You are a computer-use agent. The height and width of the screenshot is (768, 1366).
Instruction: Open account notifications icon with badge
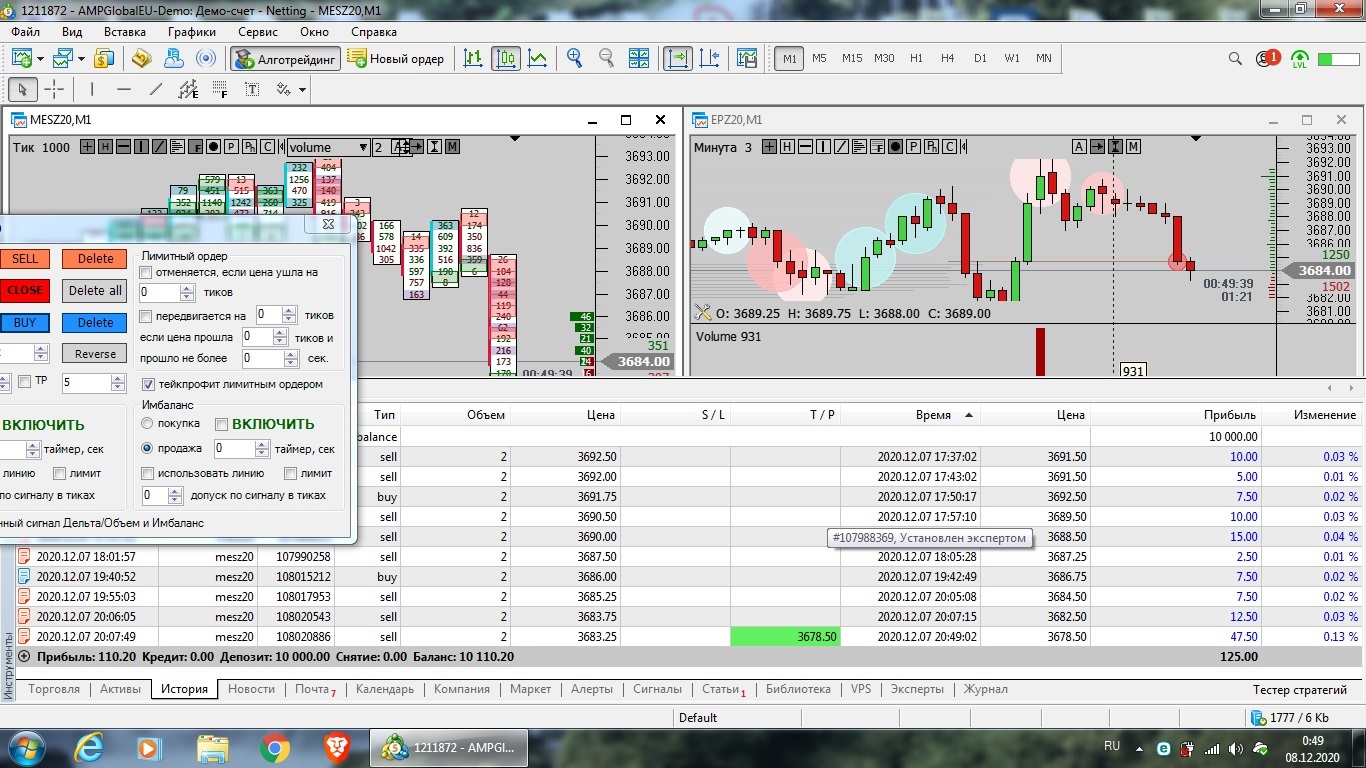[x=1267, y=59]
